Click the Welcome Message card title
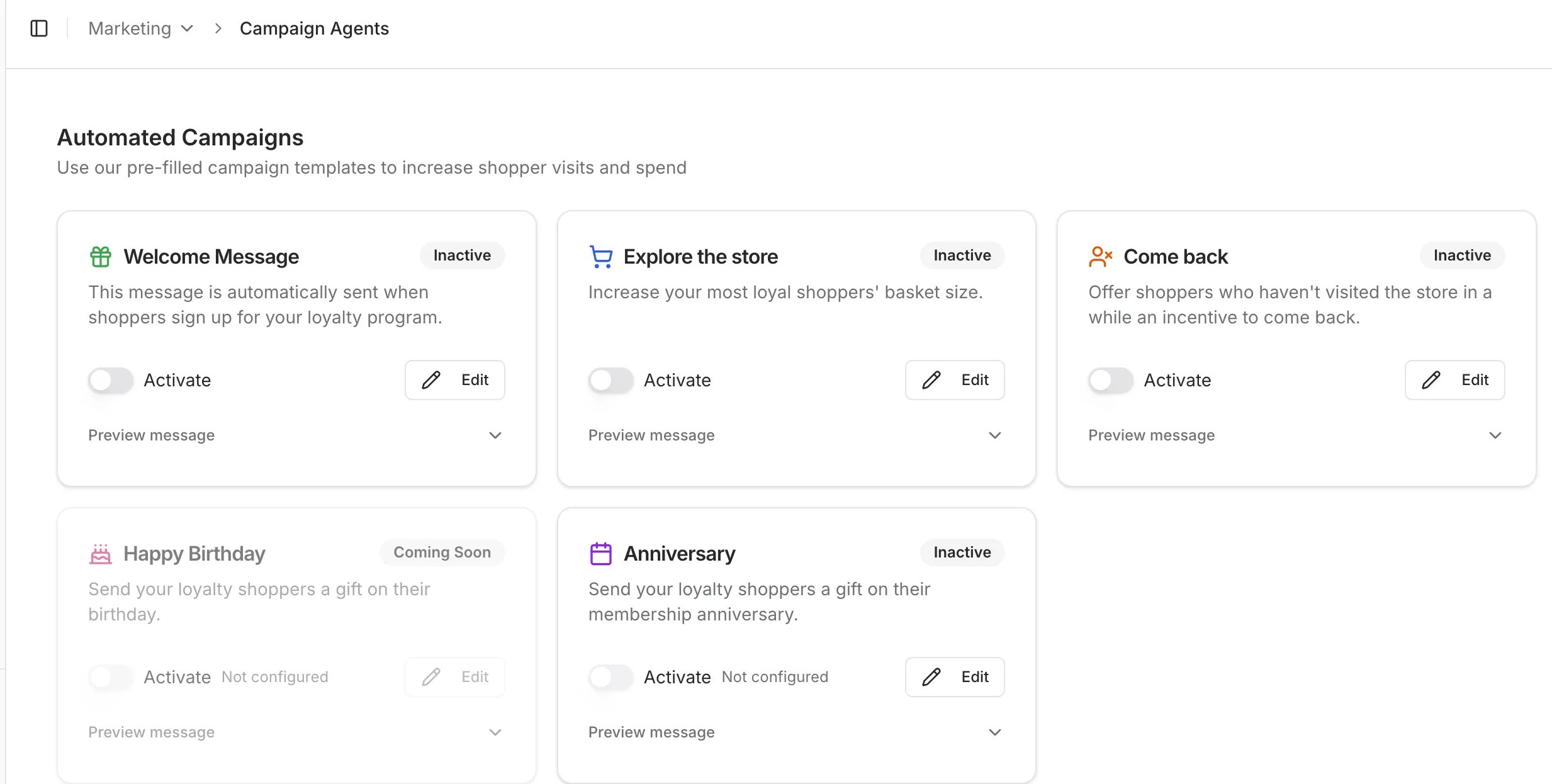 (211, 257)
